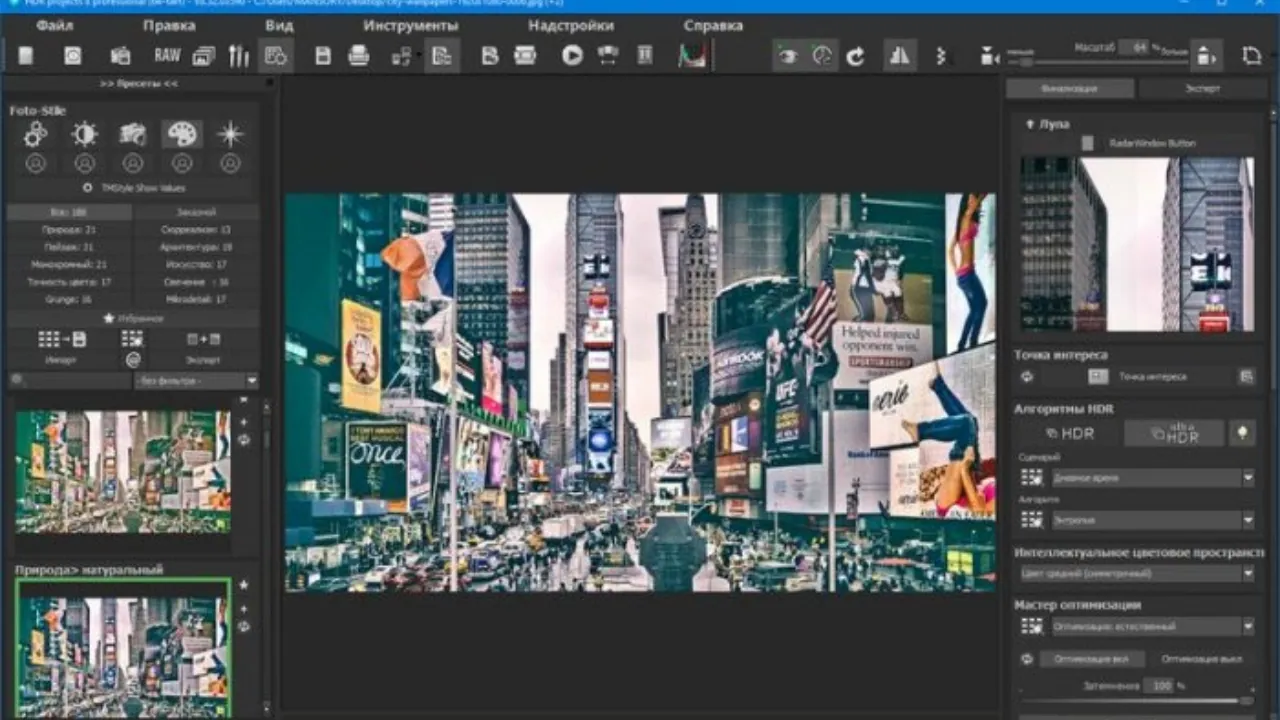Collapse the Лупа section arrow

click(x=1029, y=124)
